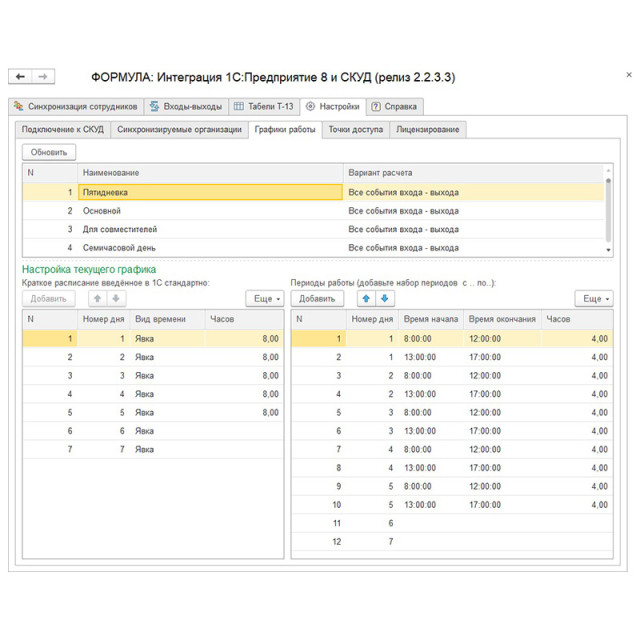This screenshot has height=640, width=640.
Task: Select Подключение к СКУД subtab
Action: pyautogui.click(x=63, y=129)
